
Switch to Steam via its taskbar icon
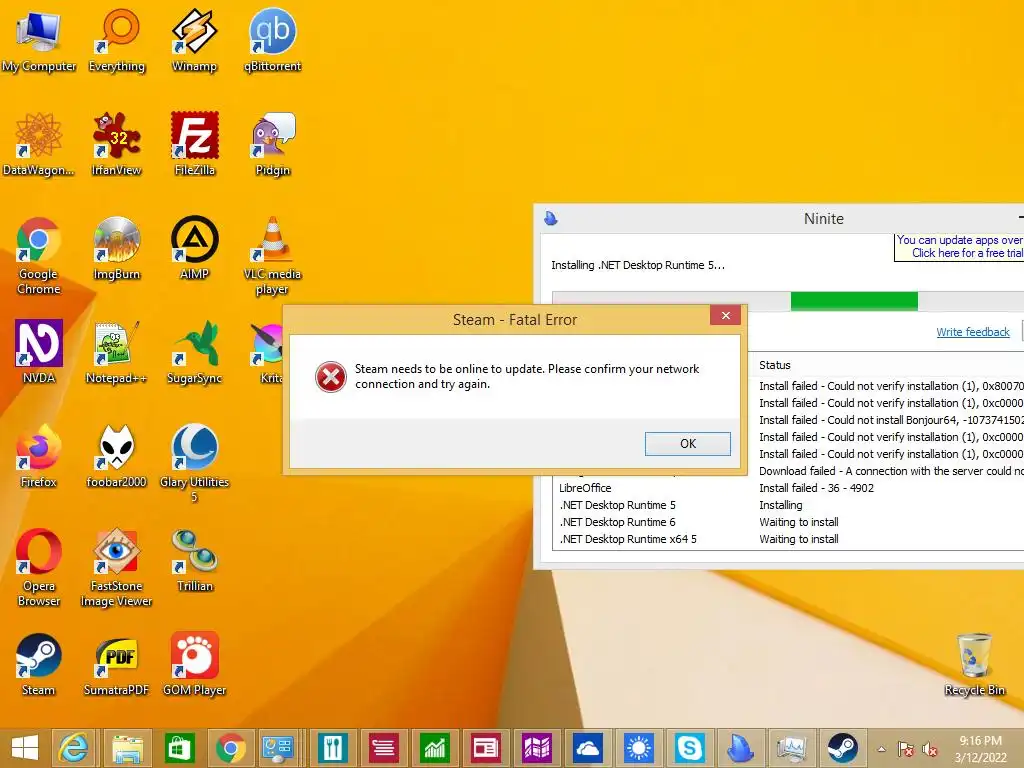843,748
